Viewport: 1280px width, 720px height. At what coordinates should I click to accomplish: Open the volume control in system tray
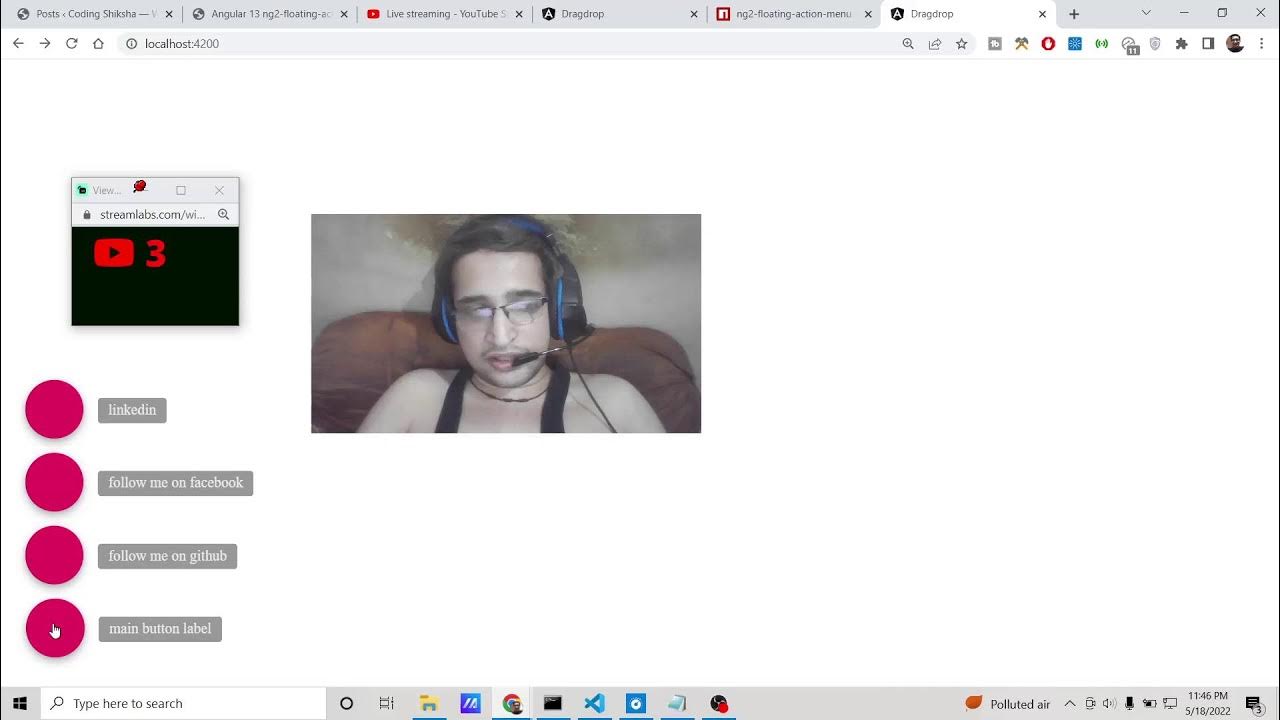(1109, 704)
